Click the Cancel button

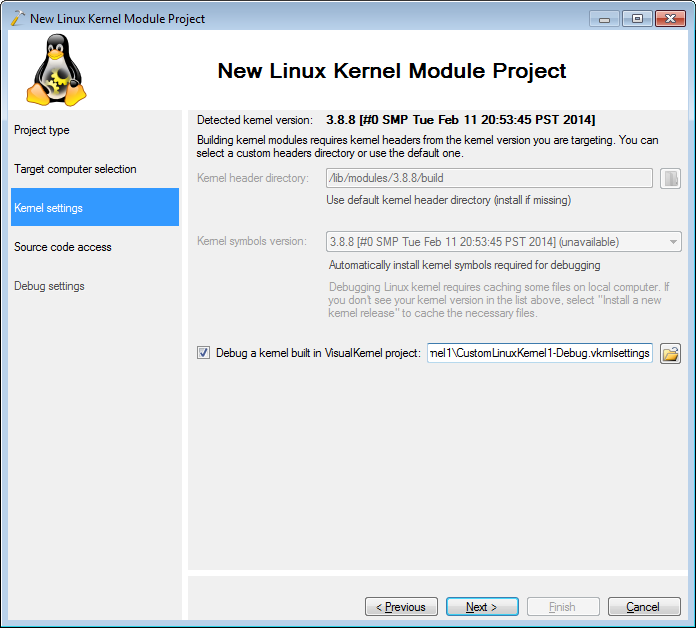tap(644, 607)
